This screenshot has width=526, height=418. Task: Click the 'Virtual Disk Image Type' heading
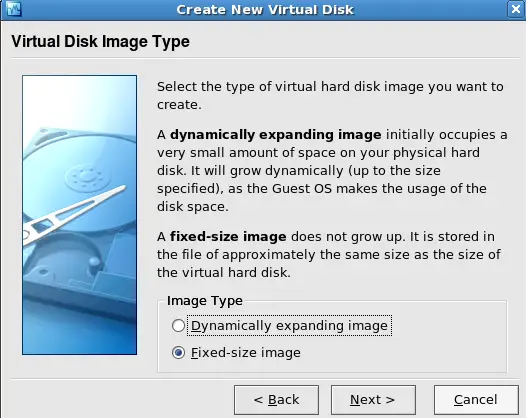point(101,42)
